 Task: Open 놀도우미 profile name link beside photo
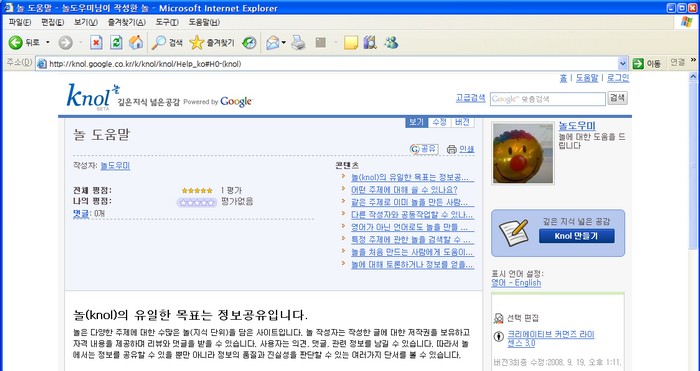tap(577, 126)
